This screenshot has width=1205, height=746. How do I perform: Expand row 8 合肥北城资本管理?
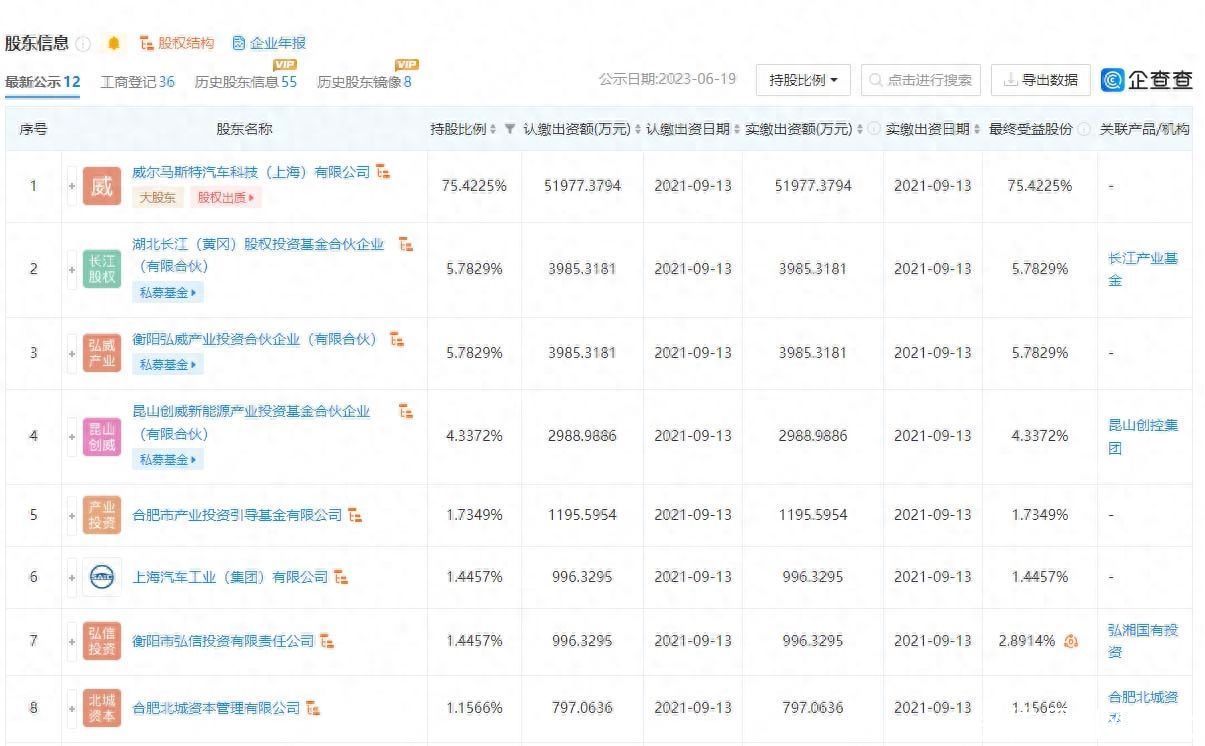point(71,708)
